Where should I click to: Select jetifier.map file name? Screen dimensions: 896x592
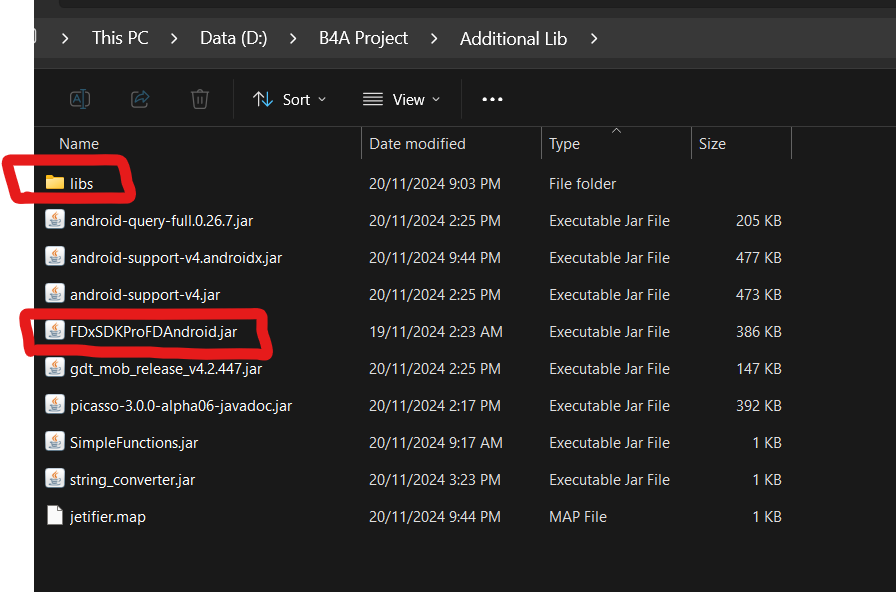[107, 517]
